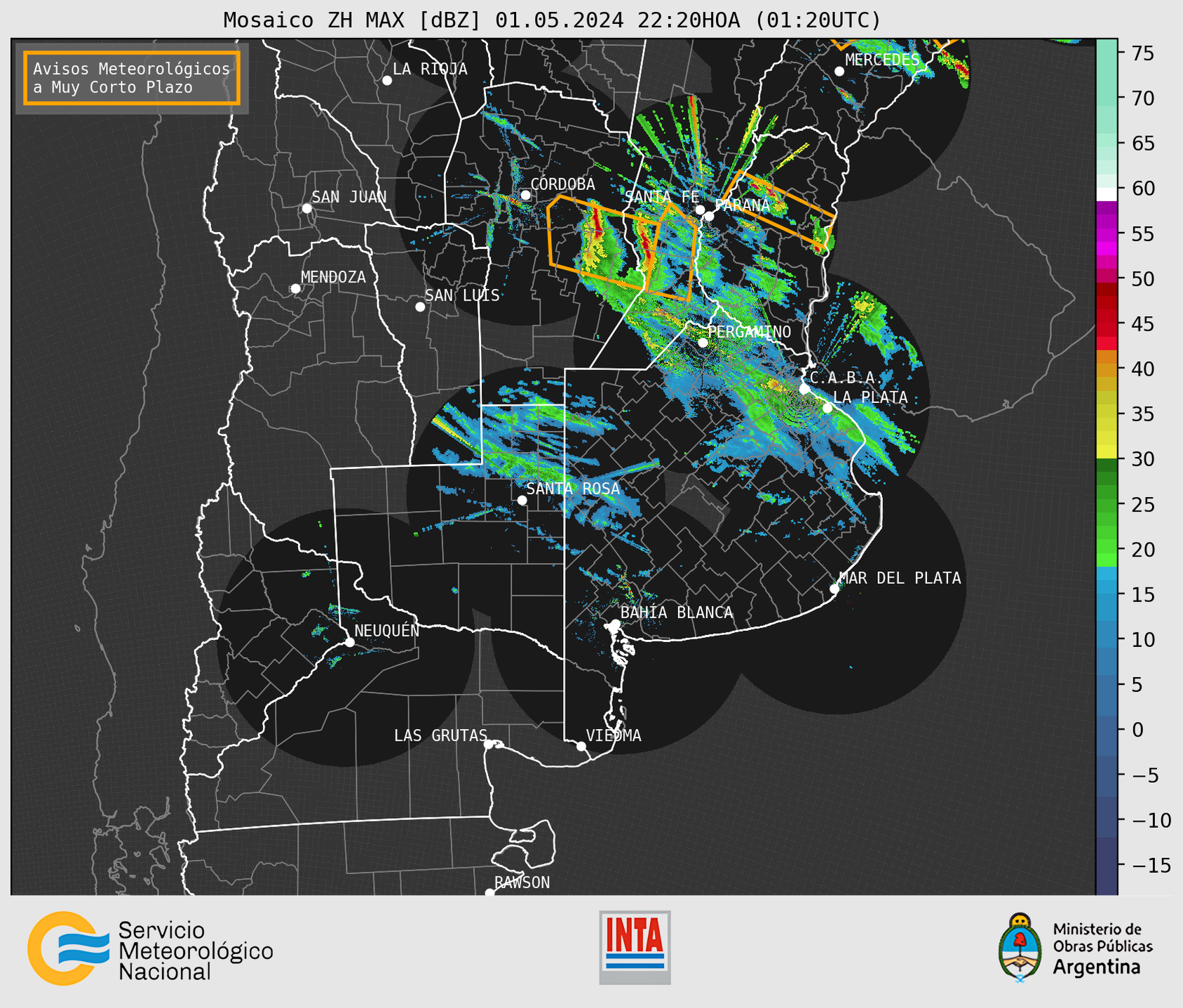Click the Paraná city marker dot
1183x1008 pixels.
709,216
